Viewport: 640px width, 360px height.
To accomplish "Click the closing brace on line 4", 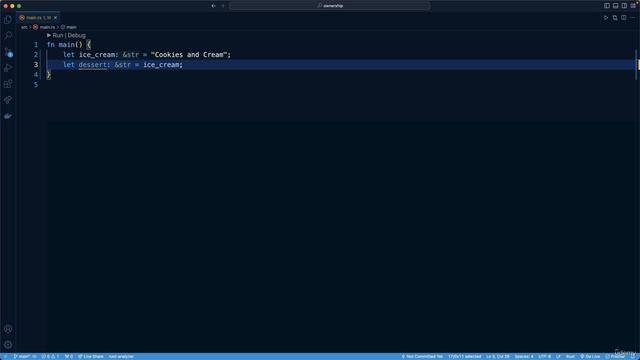I will coord(49,75).
